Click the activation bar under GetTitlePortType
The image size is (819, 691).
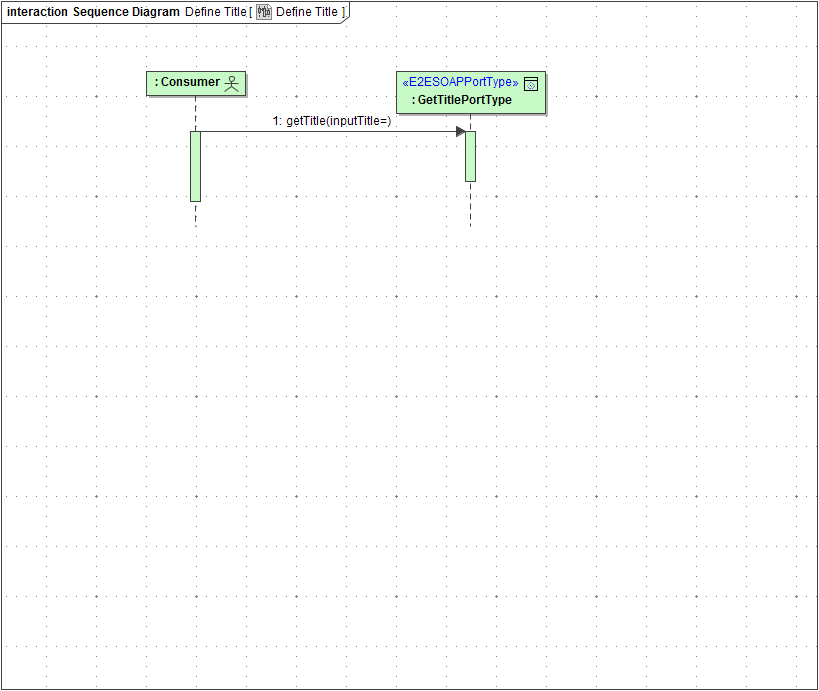click(x=470, y=155)
